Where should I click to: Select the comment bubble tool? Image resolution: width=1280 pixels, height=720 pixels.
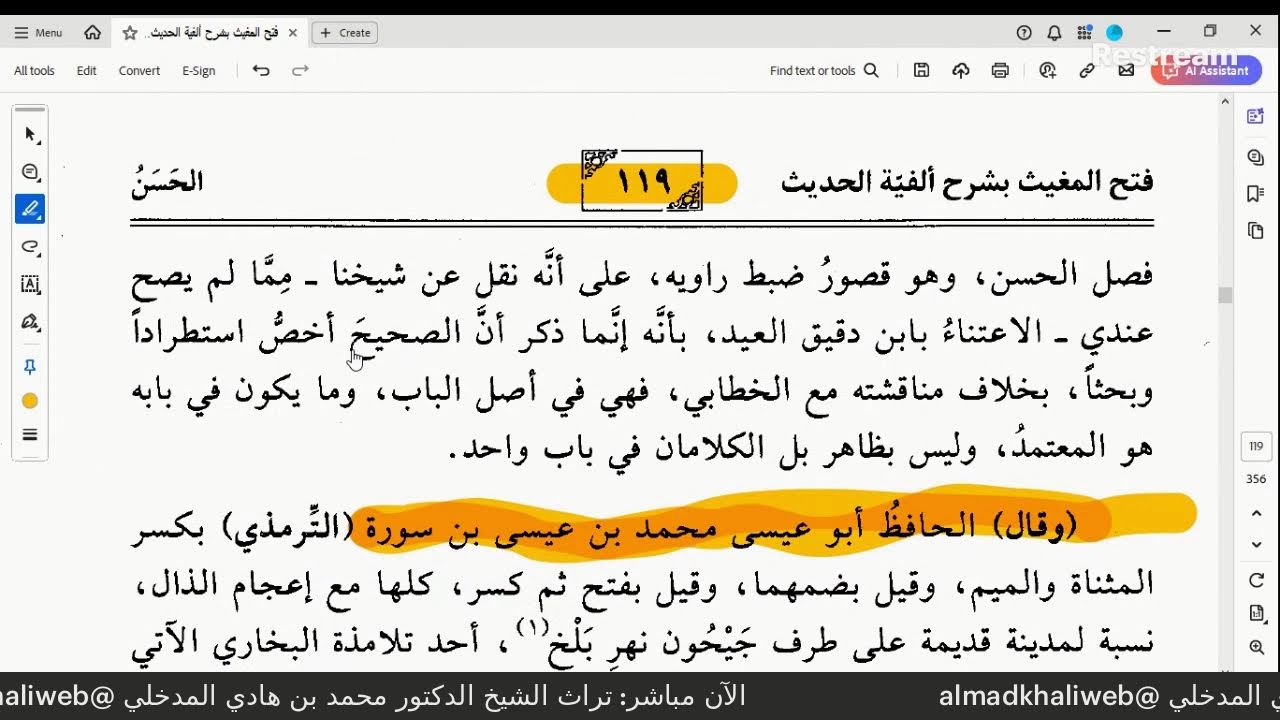point(30,172)
